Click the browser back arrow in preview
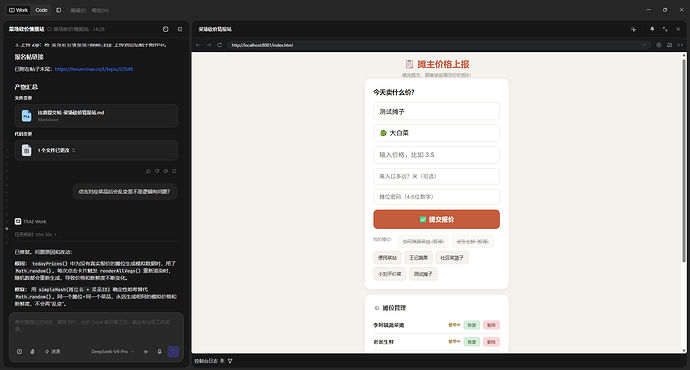The image size is (690, 370). click(198, 45)
